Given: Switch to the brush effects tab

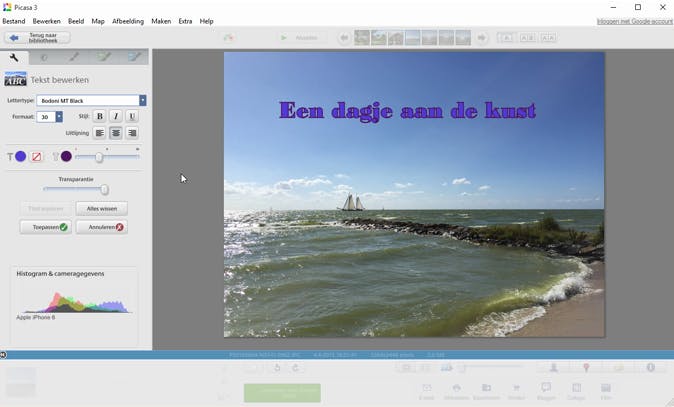Looking at the screenshot, I should (x=74, y=57).
